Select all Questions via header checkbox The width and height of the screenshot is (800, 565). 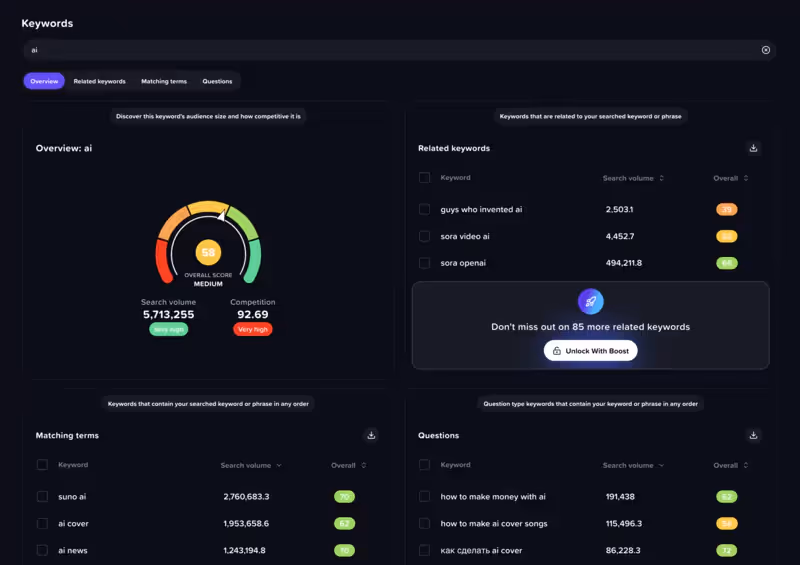(x=424, y=465)
